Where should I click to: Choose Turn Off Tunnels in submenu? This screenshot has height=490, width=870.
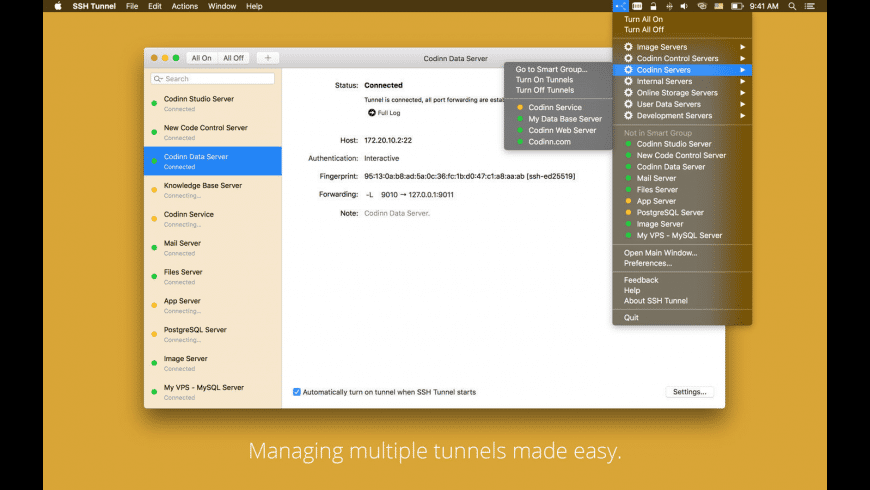click(558, 90)
